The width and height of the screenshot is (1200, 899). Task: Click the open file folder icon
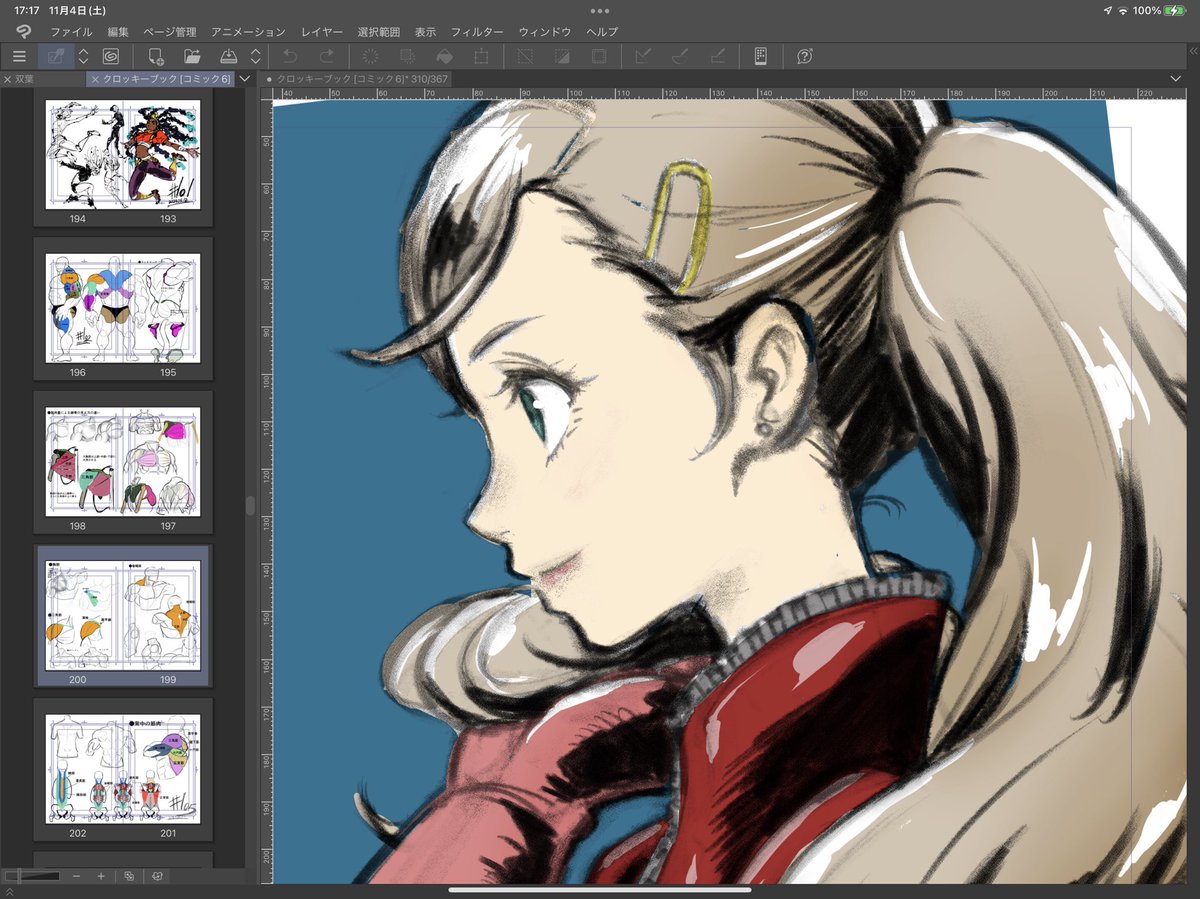click(192, 57)
